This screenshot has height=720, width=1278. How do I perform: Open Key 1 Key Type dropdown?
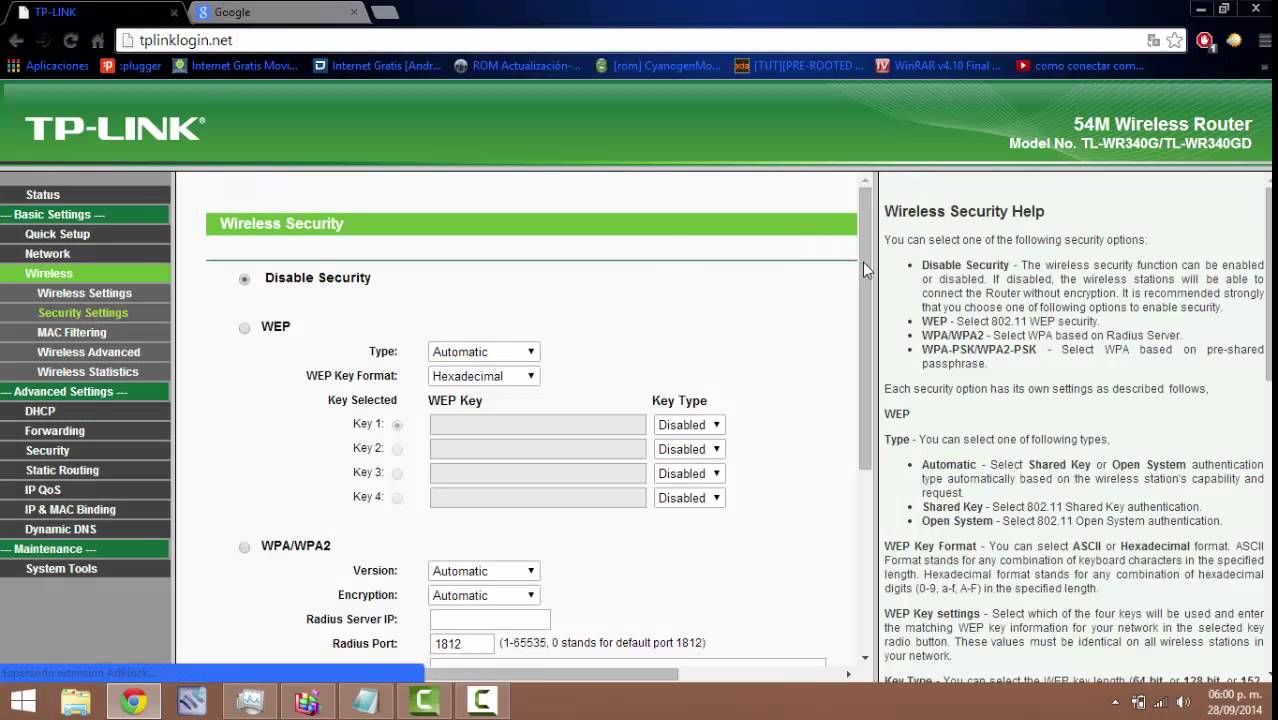tap(689, 425)
